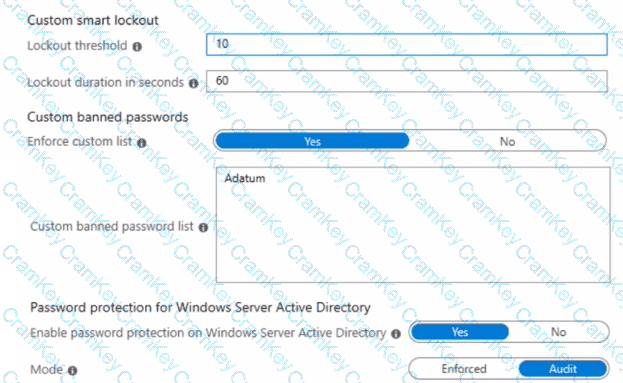Show info for Custom banned password list
This screenshot has width=623, height=383.
(203, 227)
